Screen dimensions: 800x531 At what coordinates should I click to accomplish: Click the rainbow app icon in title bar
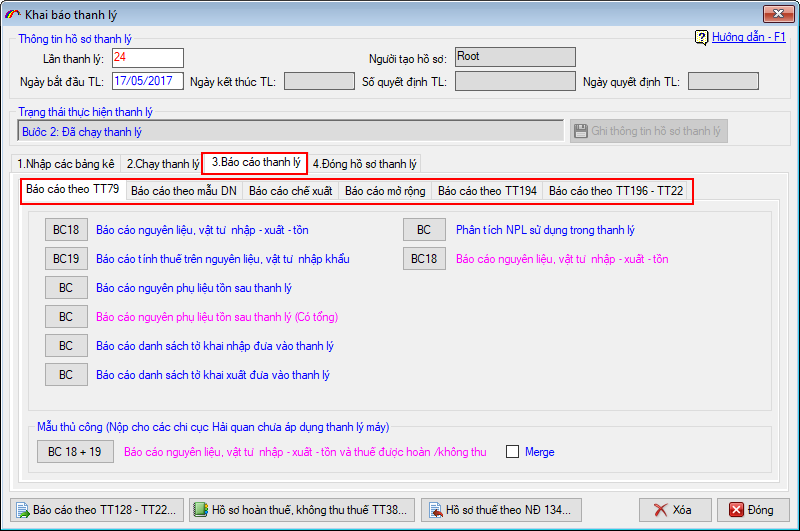pyautogui.click(x=12, y=15)
